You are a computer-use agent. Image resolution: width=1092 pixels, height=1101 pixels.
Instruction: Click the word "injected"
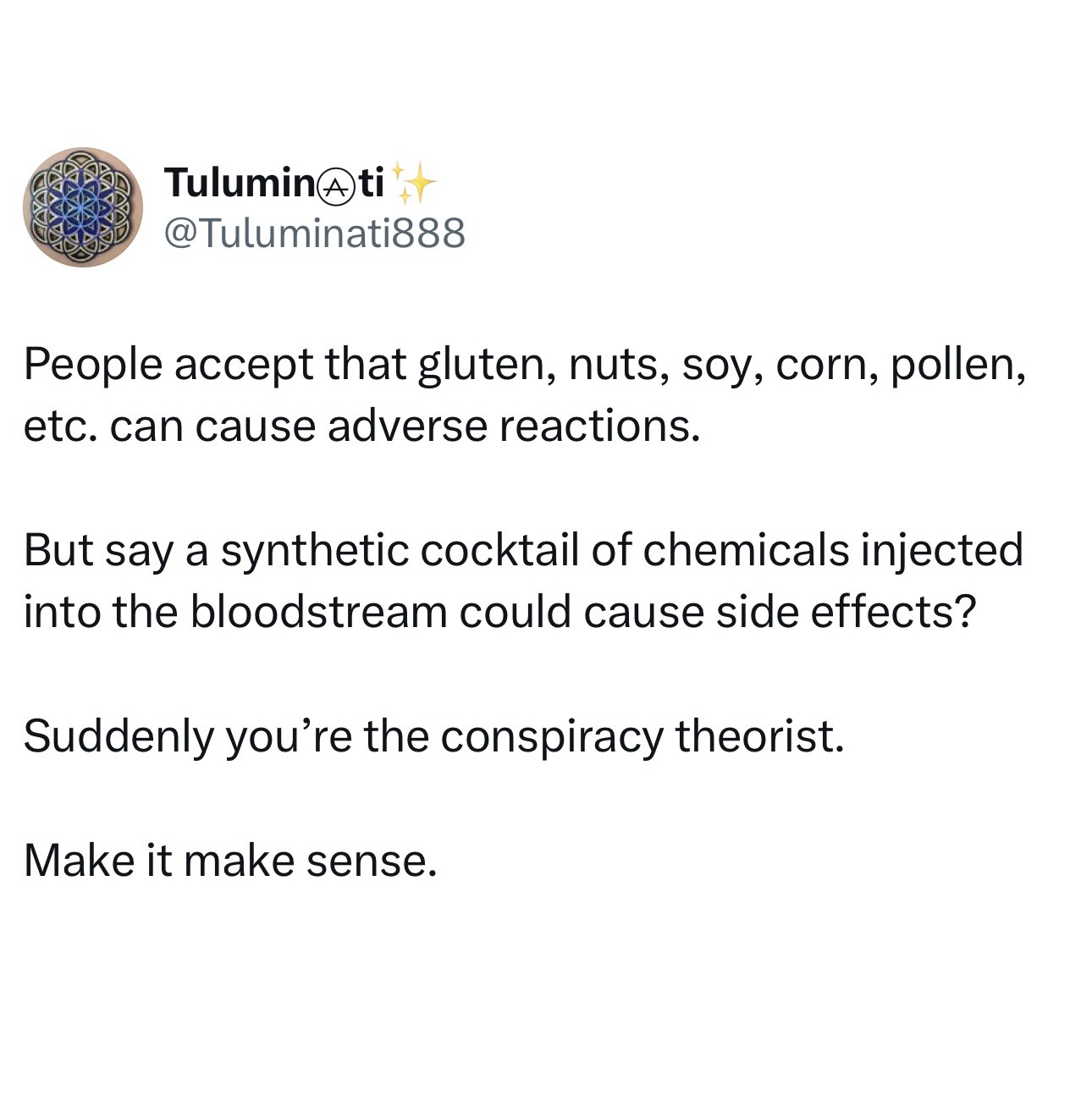pos(941,551)
